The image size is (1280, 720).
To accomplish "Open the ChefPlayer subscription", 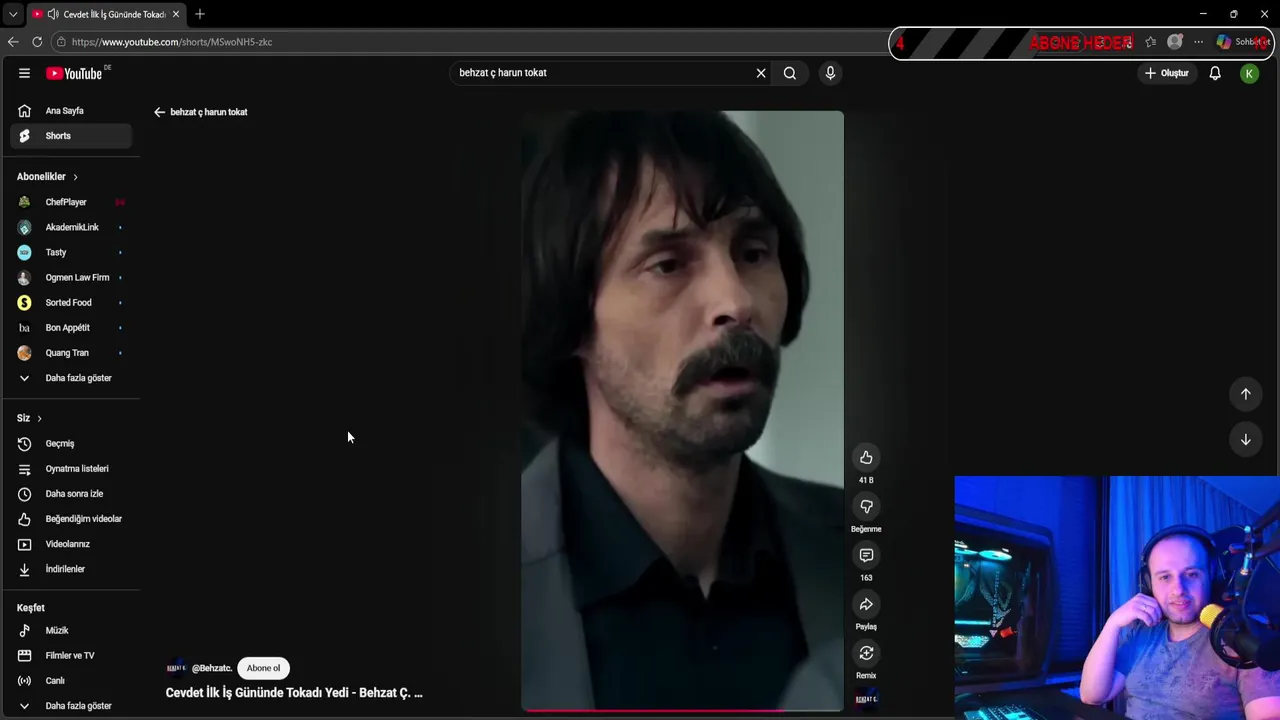I will pyautogui.click(x=70, y=202).
